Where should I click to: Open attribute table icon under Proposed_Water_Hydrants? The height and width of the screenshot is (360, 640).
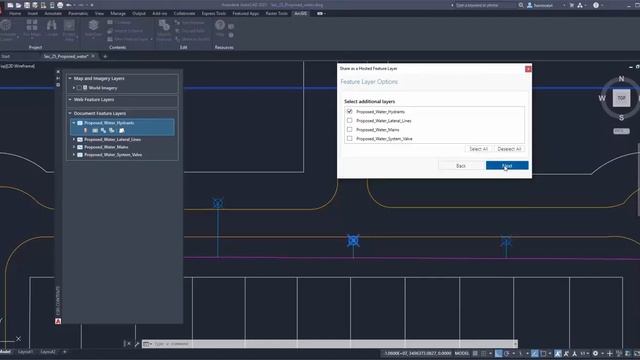coord(95,131)
